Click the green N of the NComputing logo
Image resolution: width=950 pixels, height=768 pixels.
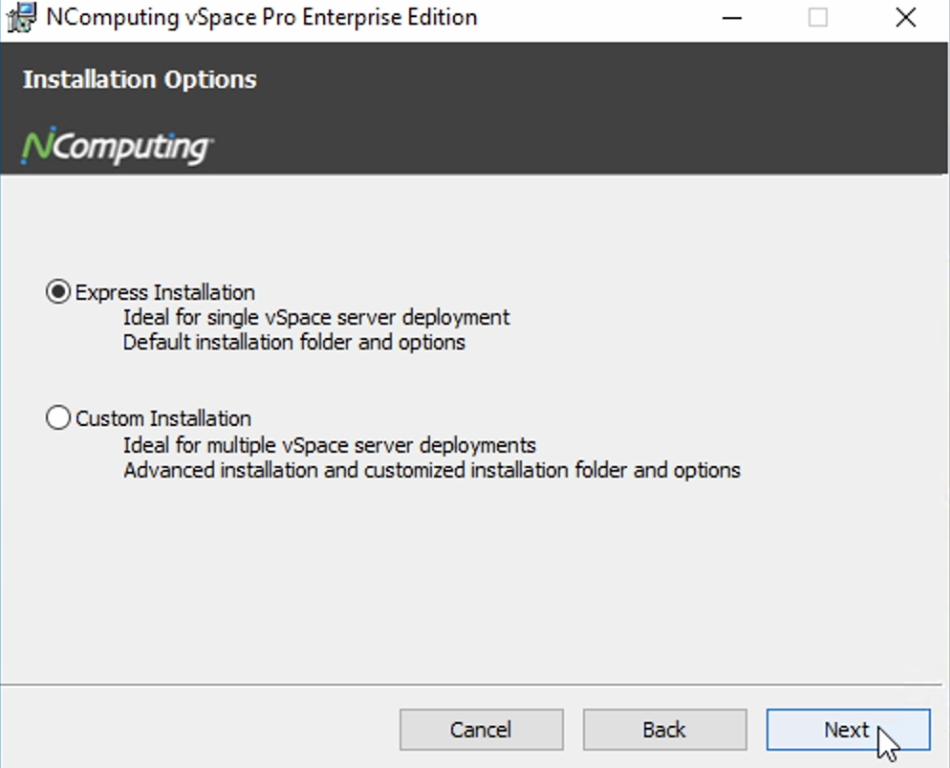coord(38,145)
